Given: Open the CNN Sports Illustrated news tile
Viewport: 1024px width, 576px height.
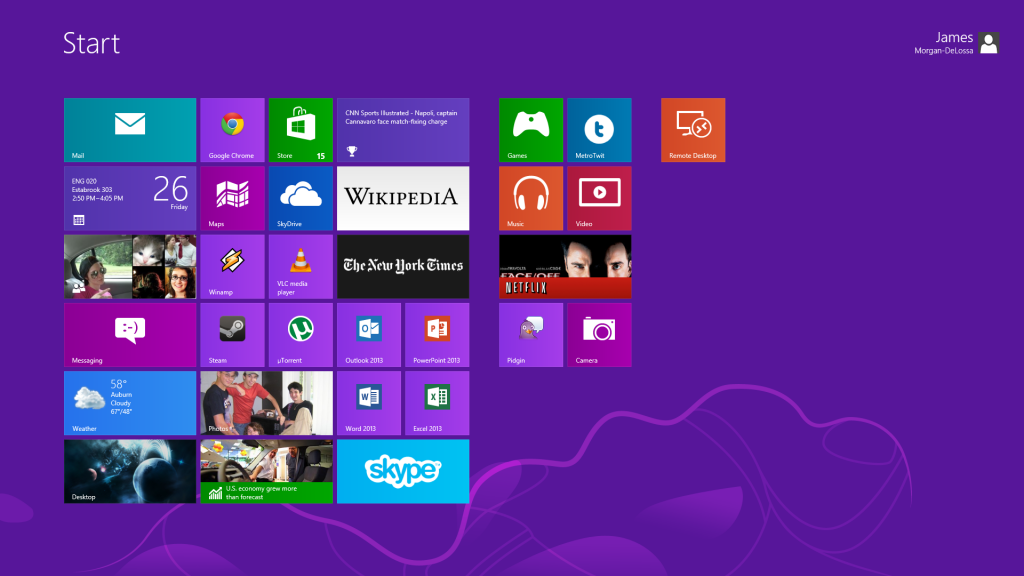Looking at the screenshot, I should [x=403, y=130].
